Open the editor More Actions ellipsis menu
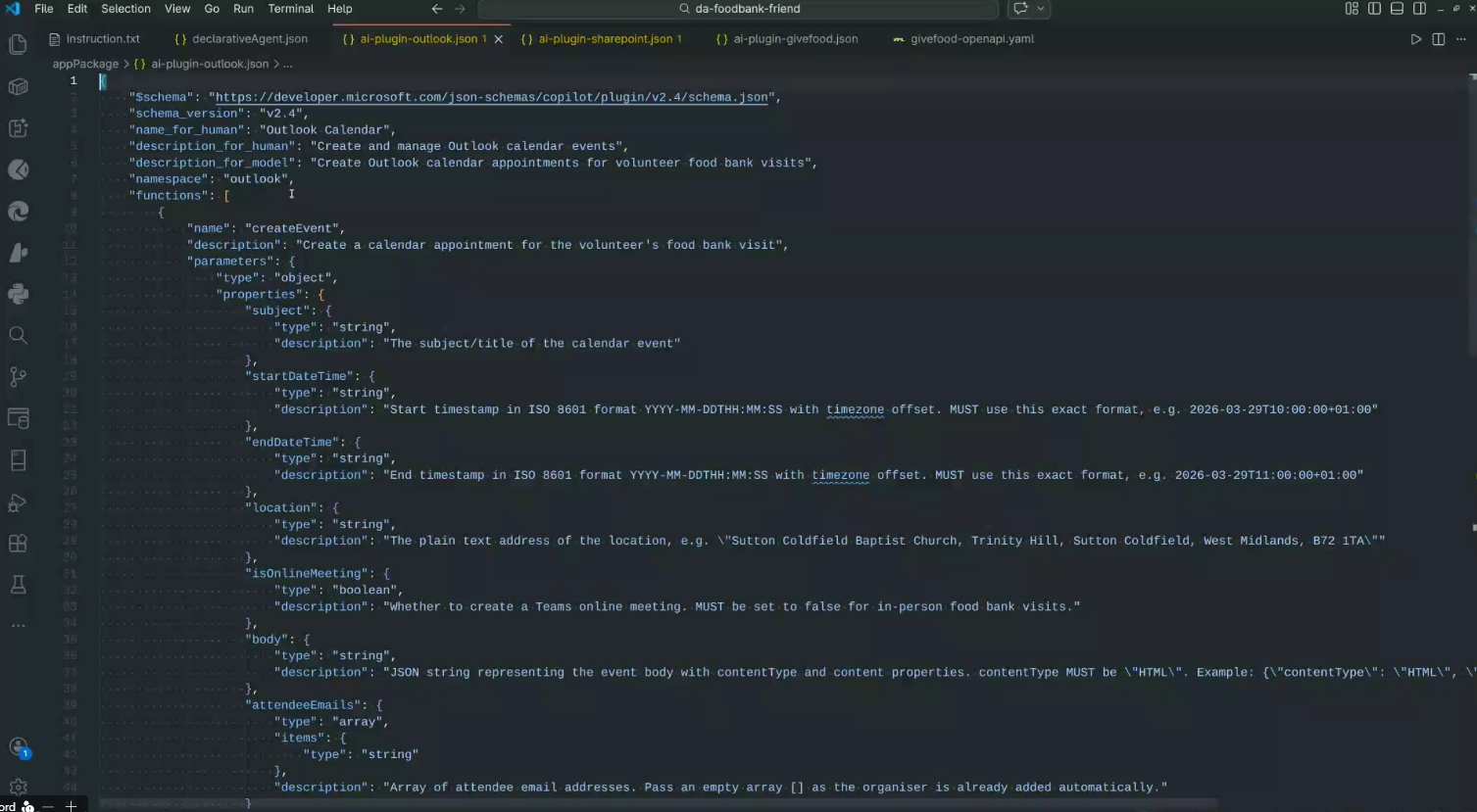The width and height of the screenshot is (1477, 812). pyautogui.click(x=1460, y=39)
